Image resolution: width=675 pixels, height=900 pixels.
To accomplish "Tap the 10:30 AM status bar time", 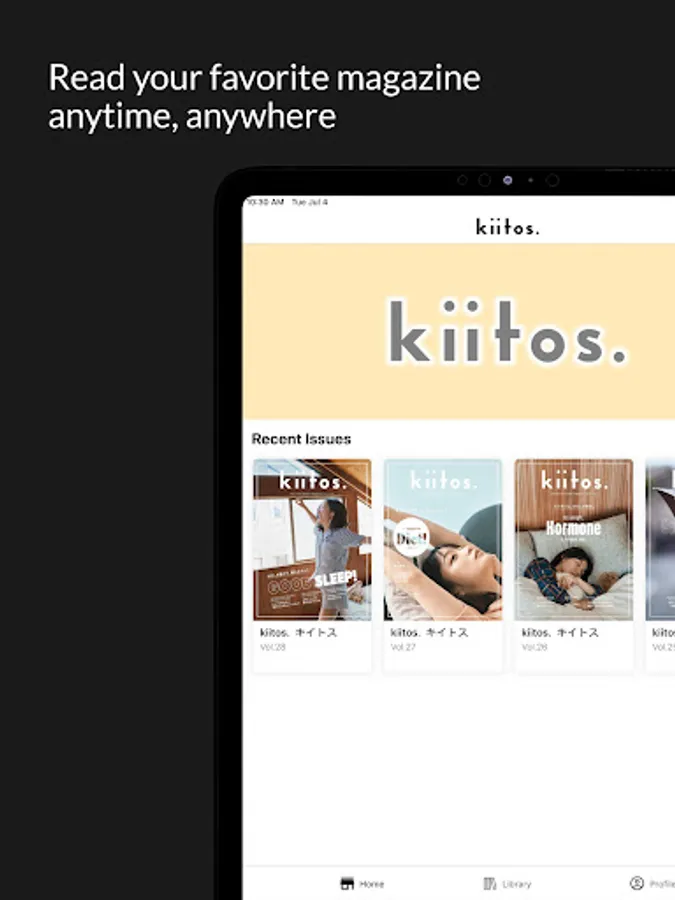I will tap(265, 202).
